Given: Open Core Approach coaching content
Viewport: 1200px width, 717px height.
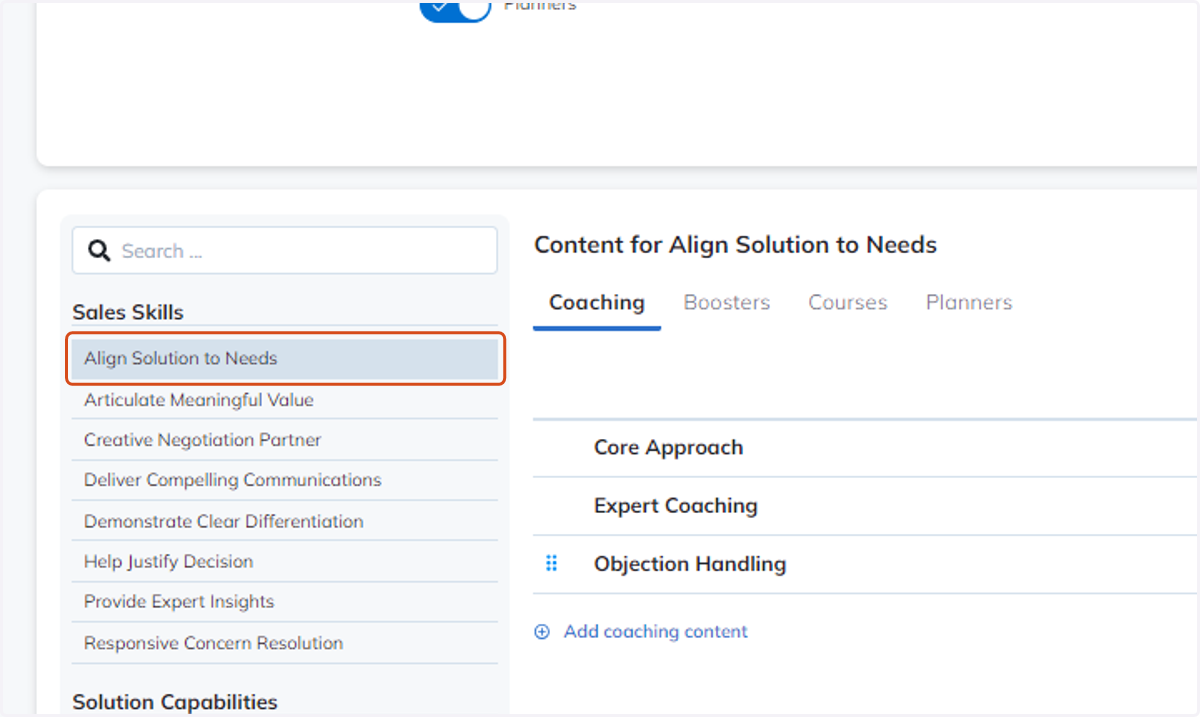Looking at the screenshot, I should [x=865, y=448].
